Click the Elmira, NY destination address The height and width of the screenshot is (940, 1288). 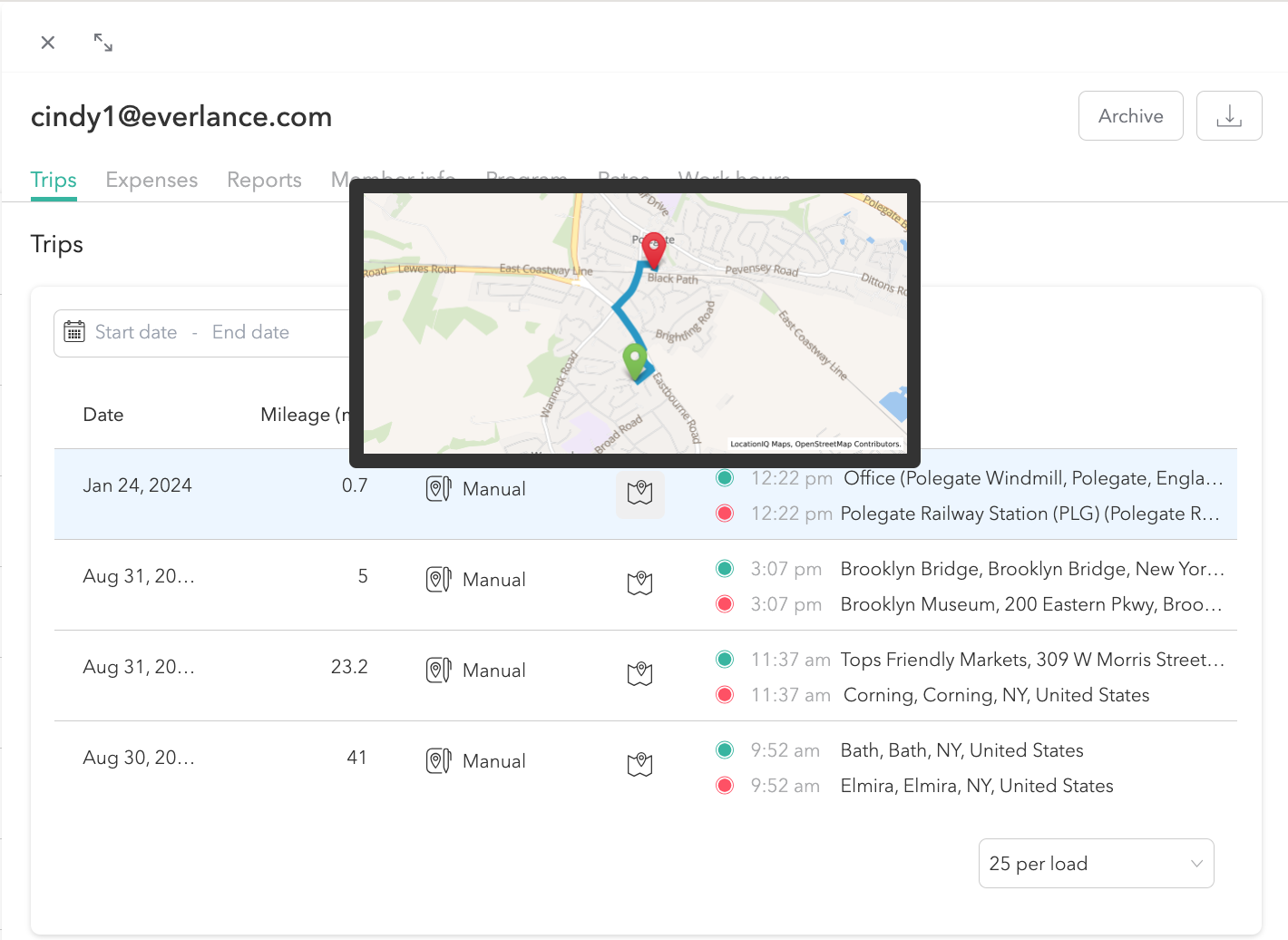(977, 786)
